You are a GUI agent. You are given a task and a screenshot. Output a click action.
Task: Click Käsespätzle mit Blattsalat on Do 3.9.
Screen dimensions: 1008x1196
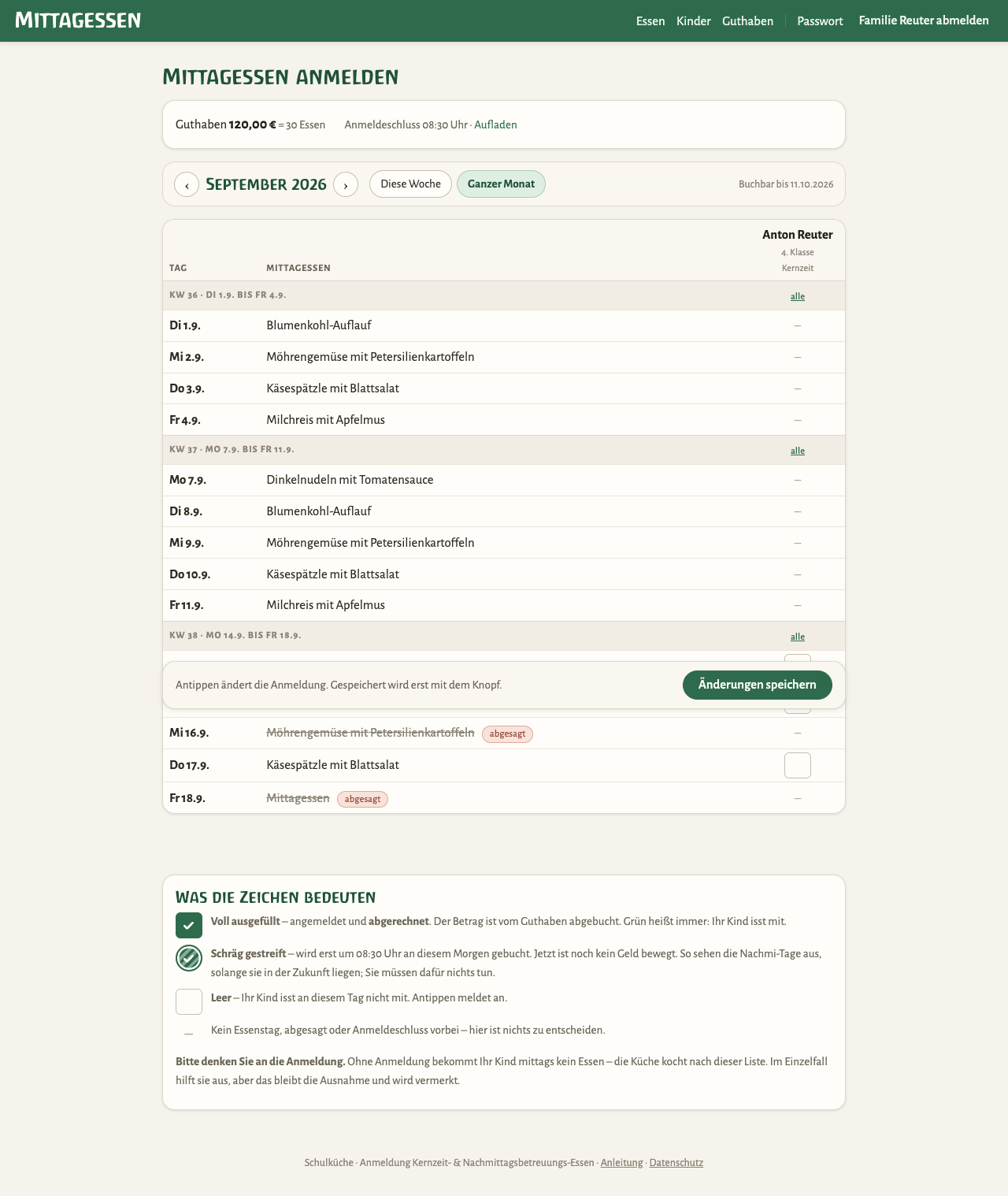(333, 388)
